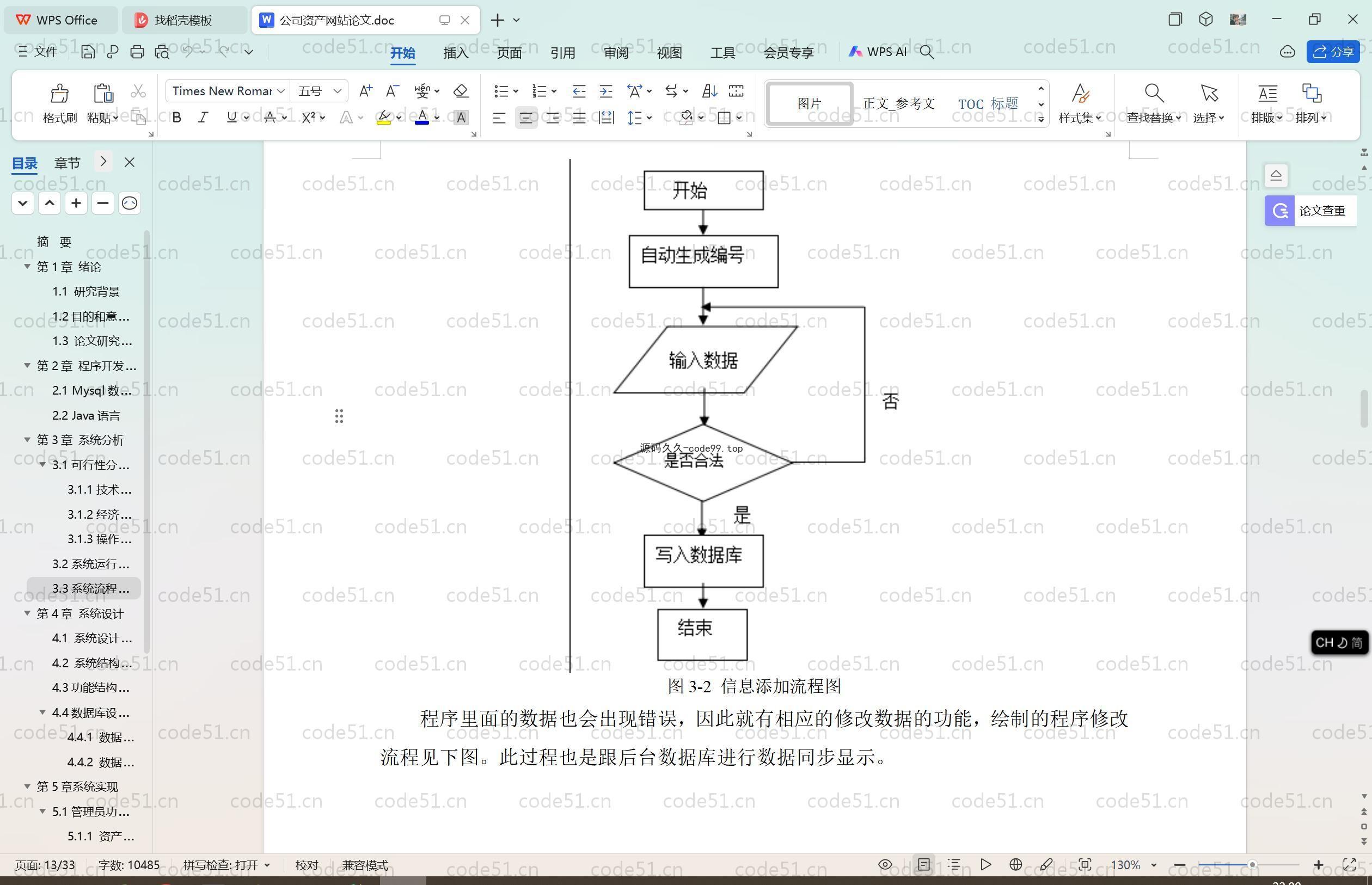Apply the TOC 标题 style
The image size is (1372, 885).
(988, 104)
